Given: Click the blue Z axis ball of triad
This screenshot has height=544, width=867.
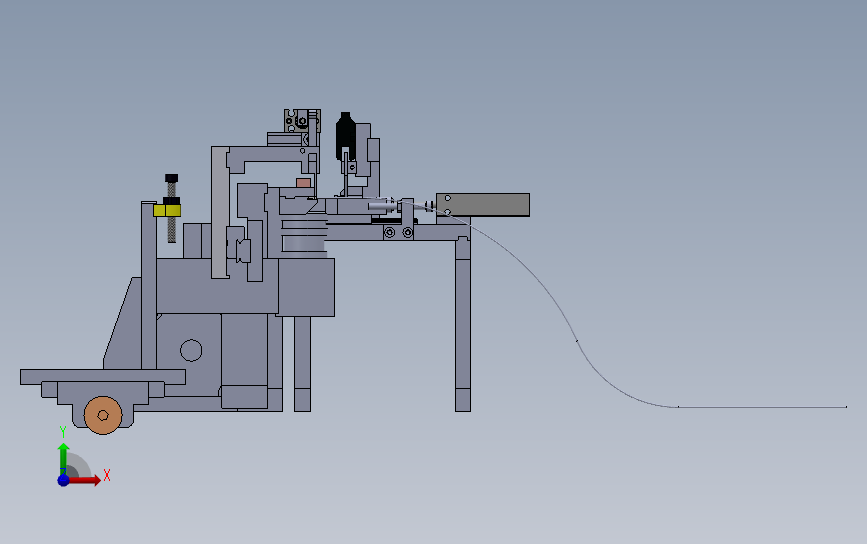Looking at the screenshot, I should 63,480.
